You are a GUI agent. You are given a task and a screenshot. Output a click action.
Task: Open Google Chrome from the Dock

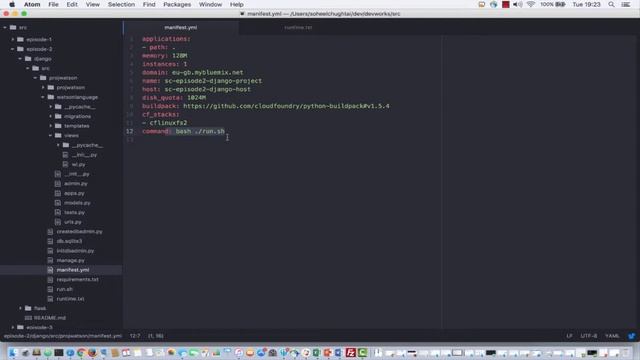coord(81,353)
